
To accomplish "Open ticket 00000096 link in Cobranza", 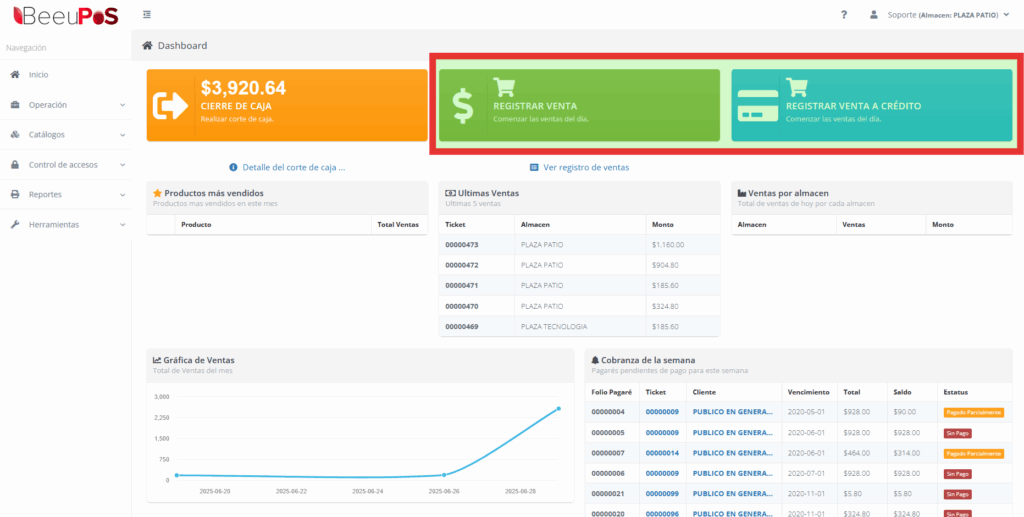I will click(x=662, y=514).
